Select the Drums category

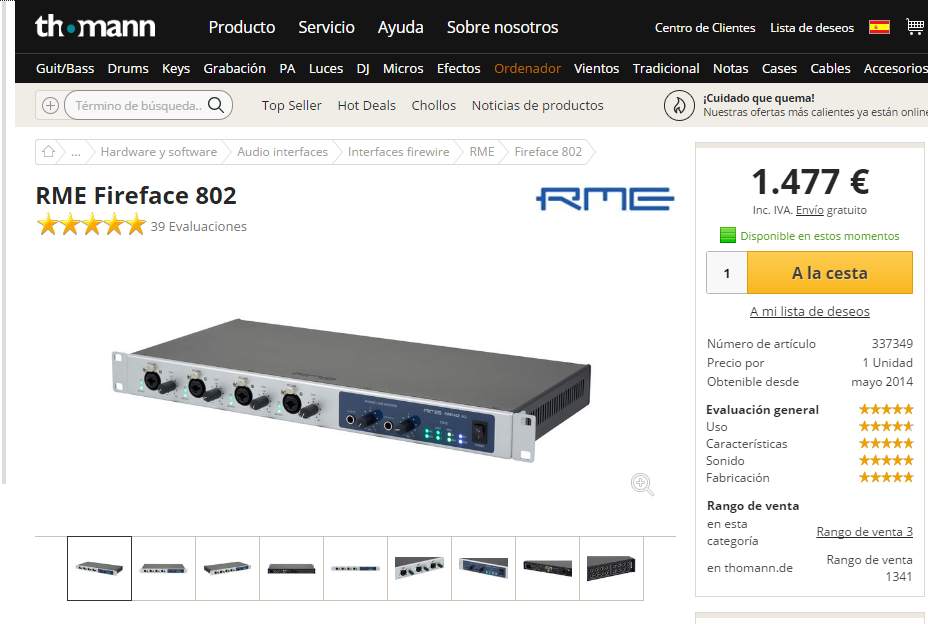(128, 69)
